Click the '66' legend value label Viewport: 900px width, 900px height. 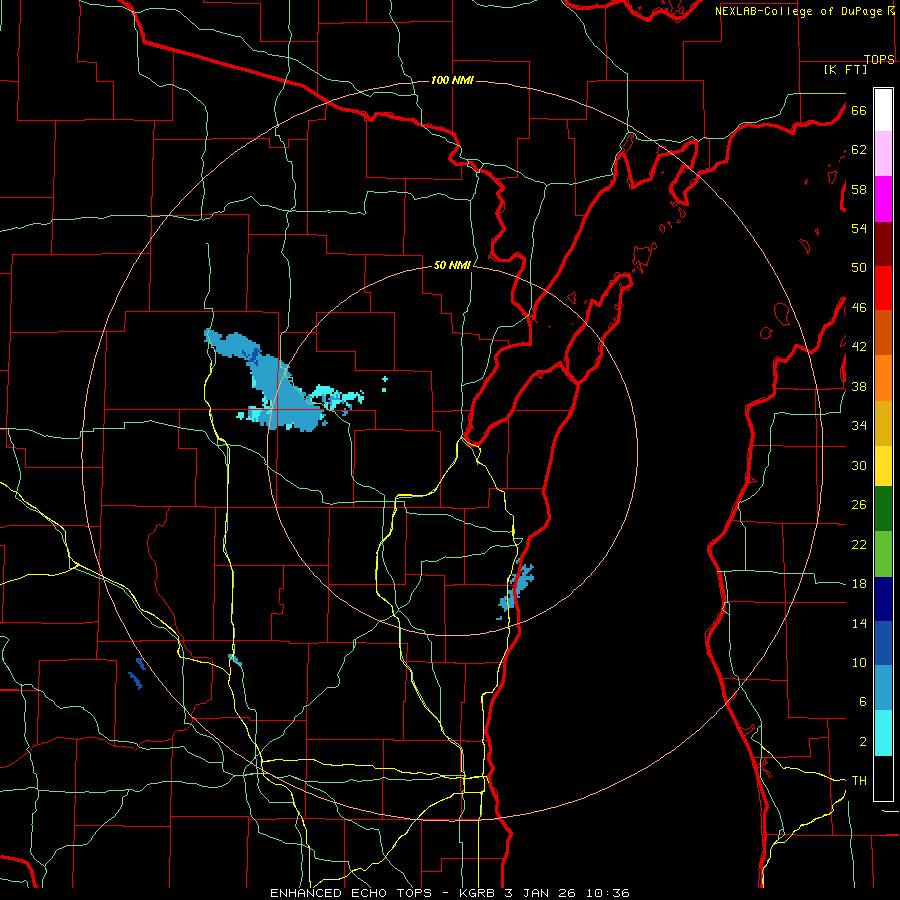coord(859,110)
